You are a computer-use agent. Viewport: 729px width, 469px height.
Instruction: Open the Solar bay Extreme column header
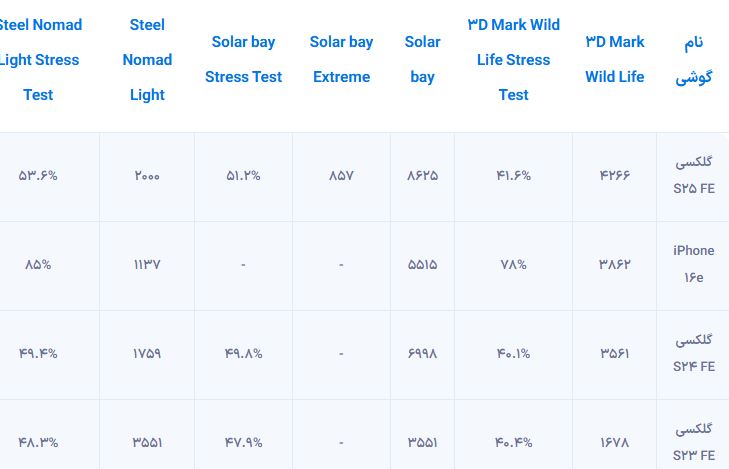[x=341, y=59]
